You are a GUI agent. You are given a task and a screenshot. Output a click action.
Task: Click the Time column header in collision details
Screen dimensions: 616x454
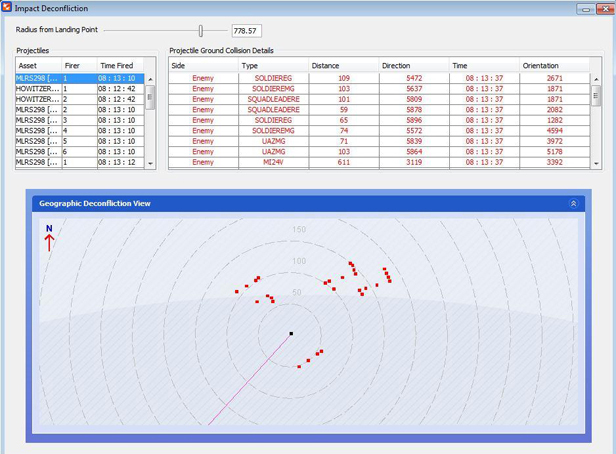pyautogui.click(x=484, y=66)
